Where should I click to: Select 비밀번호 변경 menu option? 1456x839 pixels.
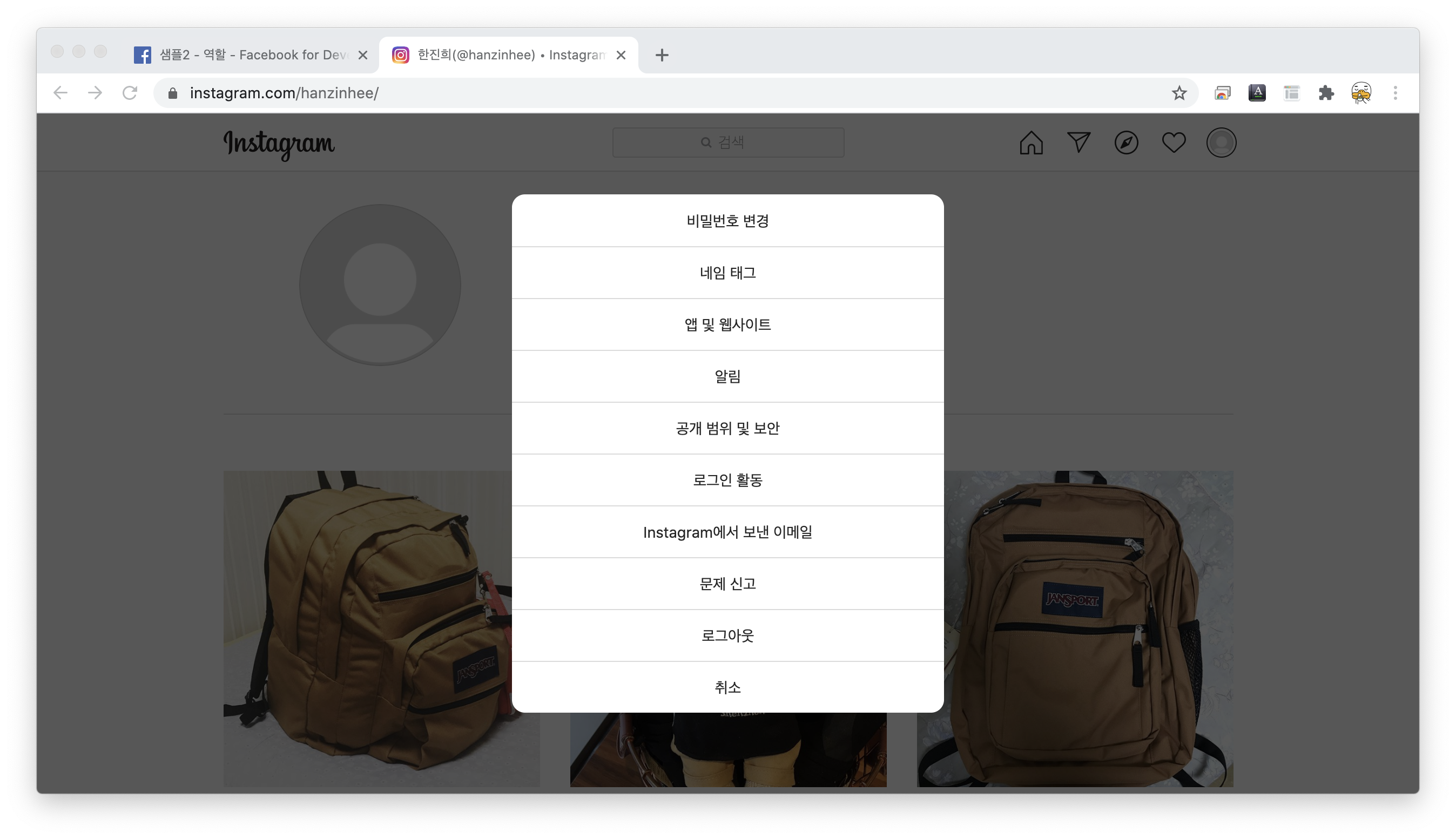[x=727, y=221]
